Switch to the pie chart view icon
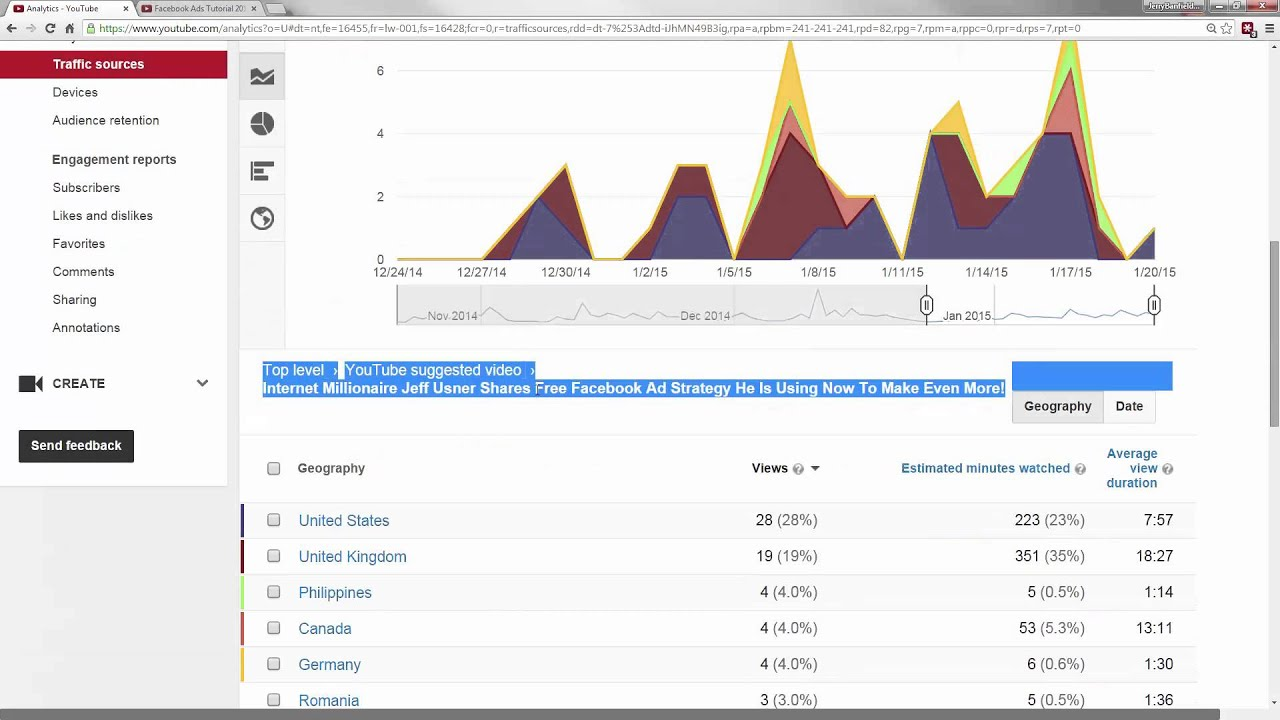1280x720 pixels. tap(262, 124)
